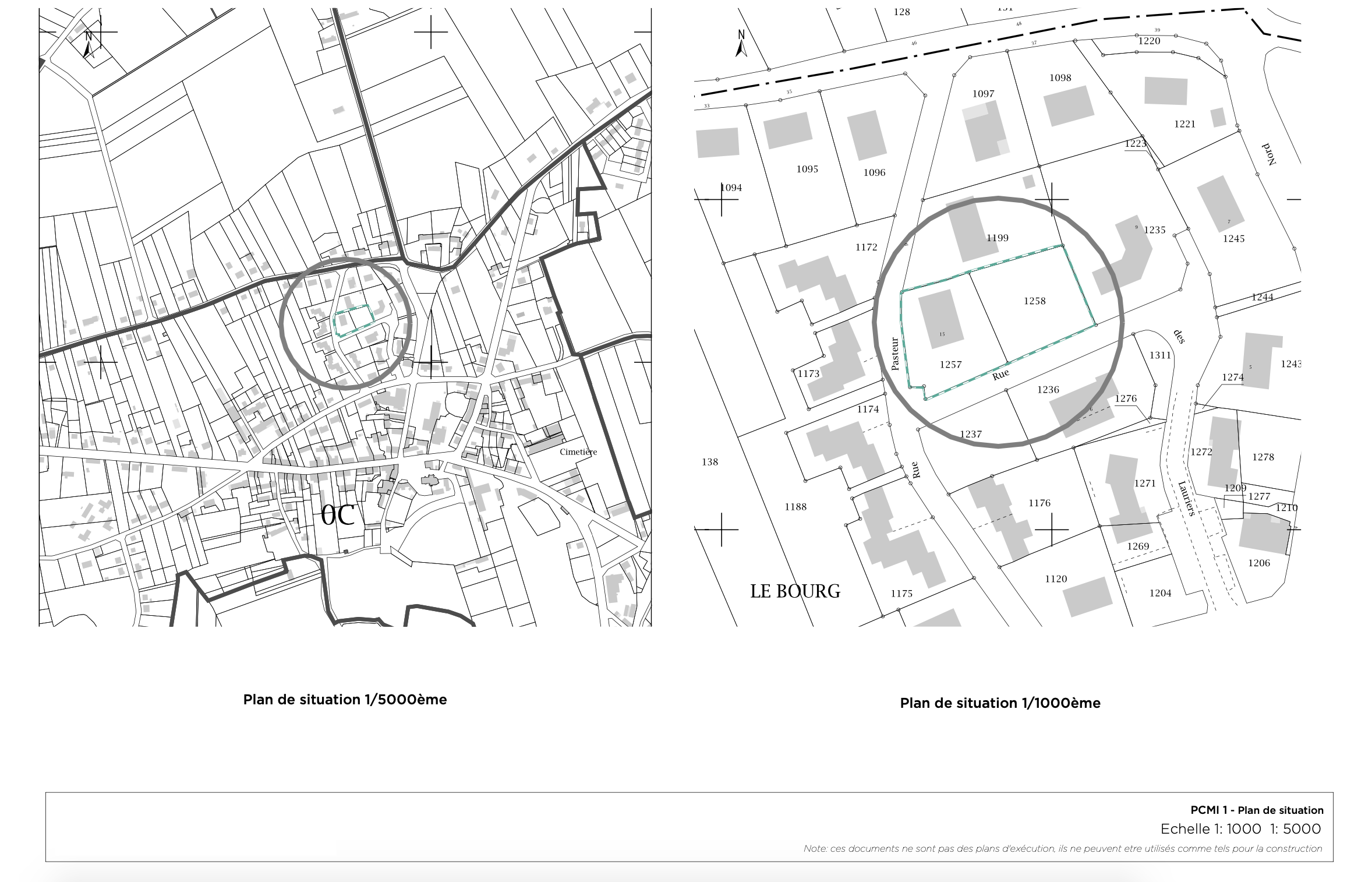The width and height of the screenshot is (1372, 882).
Task: Click the Echelle 1: 1000 1: 5000 text
Action: 1240,829
